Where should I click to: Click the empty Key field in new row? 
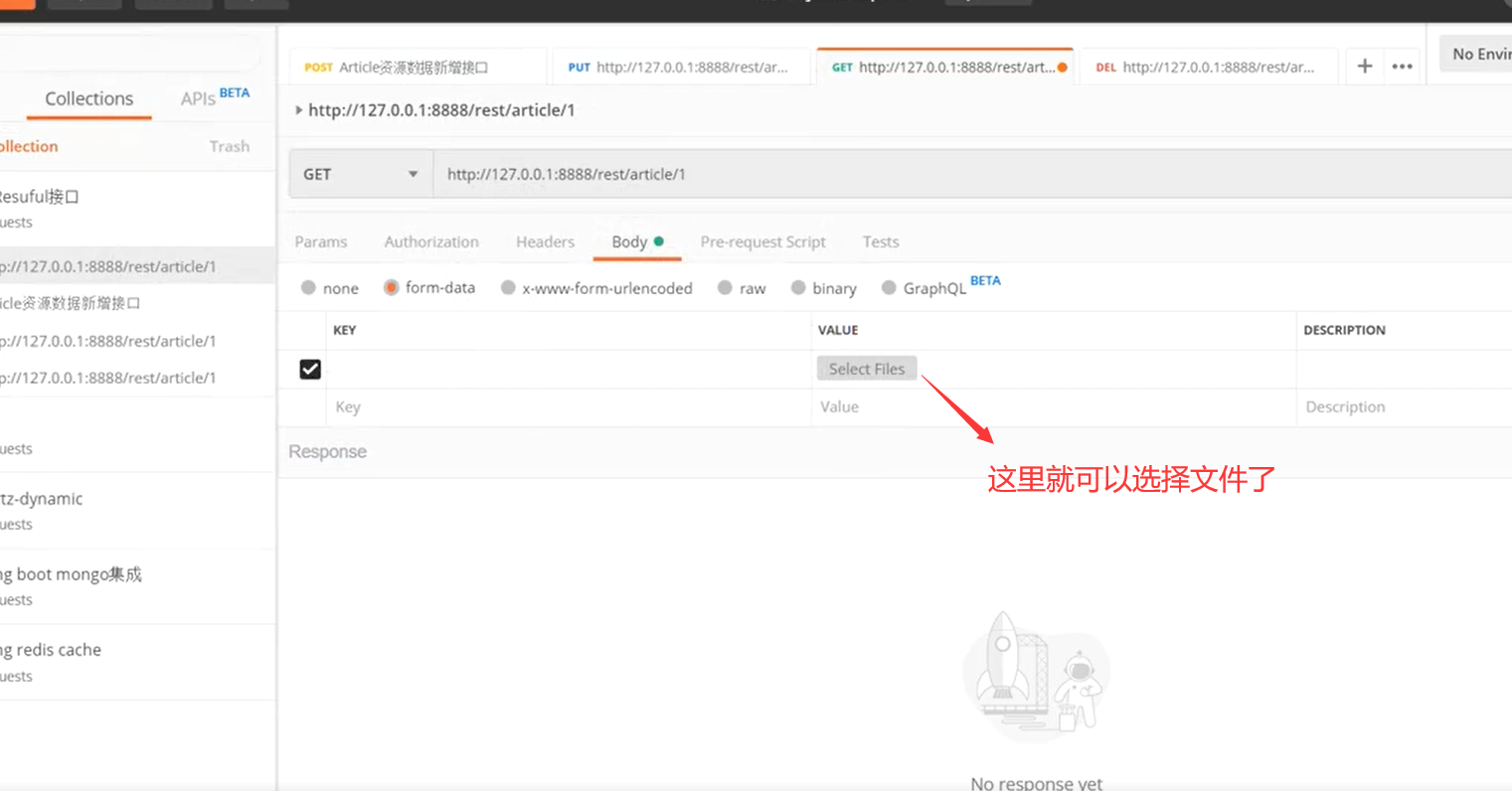coord(569,406)
